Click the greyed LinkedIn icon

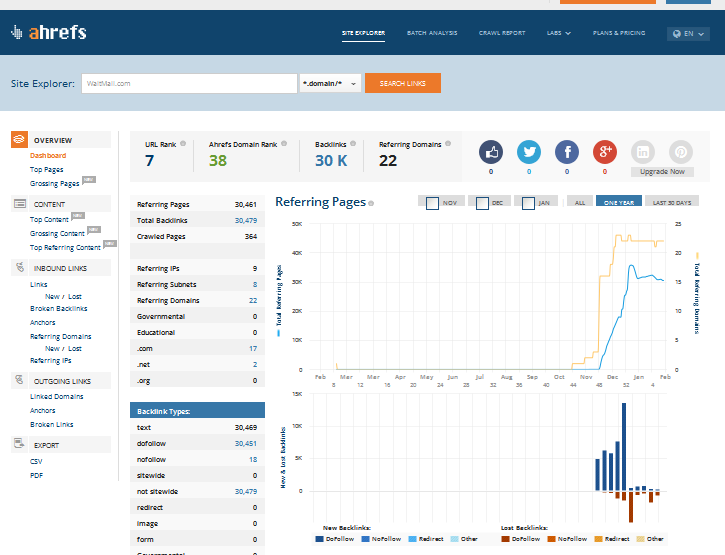point(643,152)
